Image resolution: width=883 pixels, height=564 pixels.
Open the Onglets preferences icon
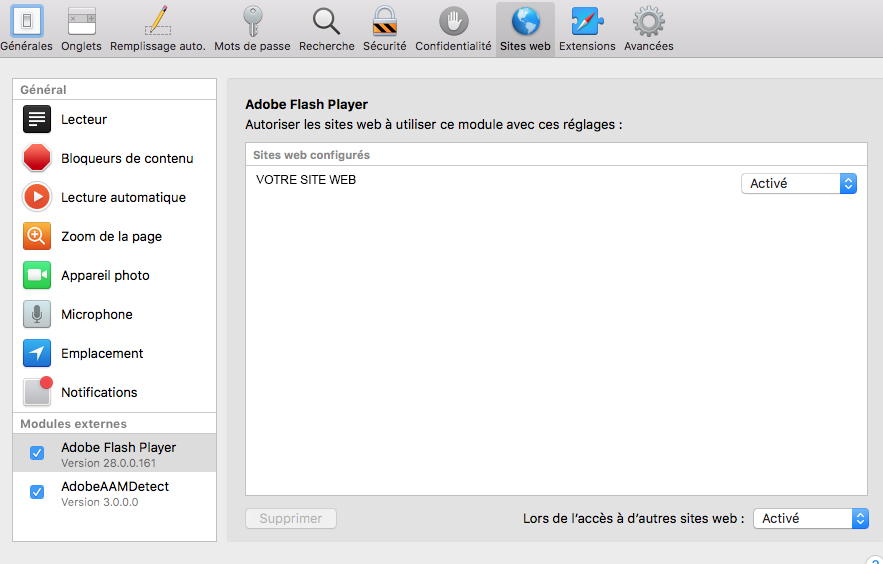point(82,21)
